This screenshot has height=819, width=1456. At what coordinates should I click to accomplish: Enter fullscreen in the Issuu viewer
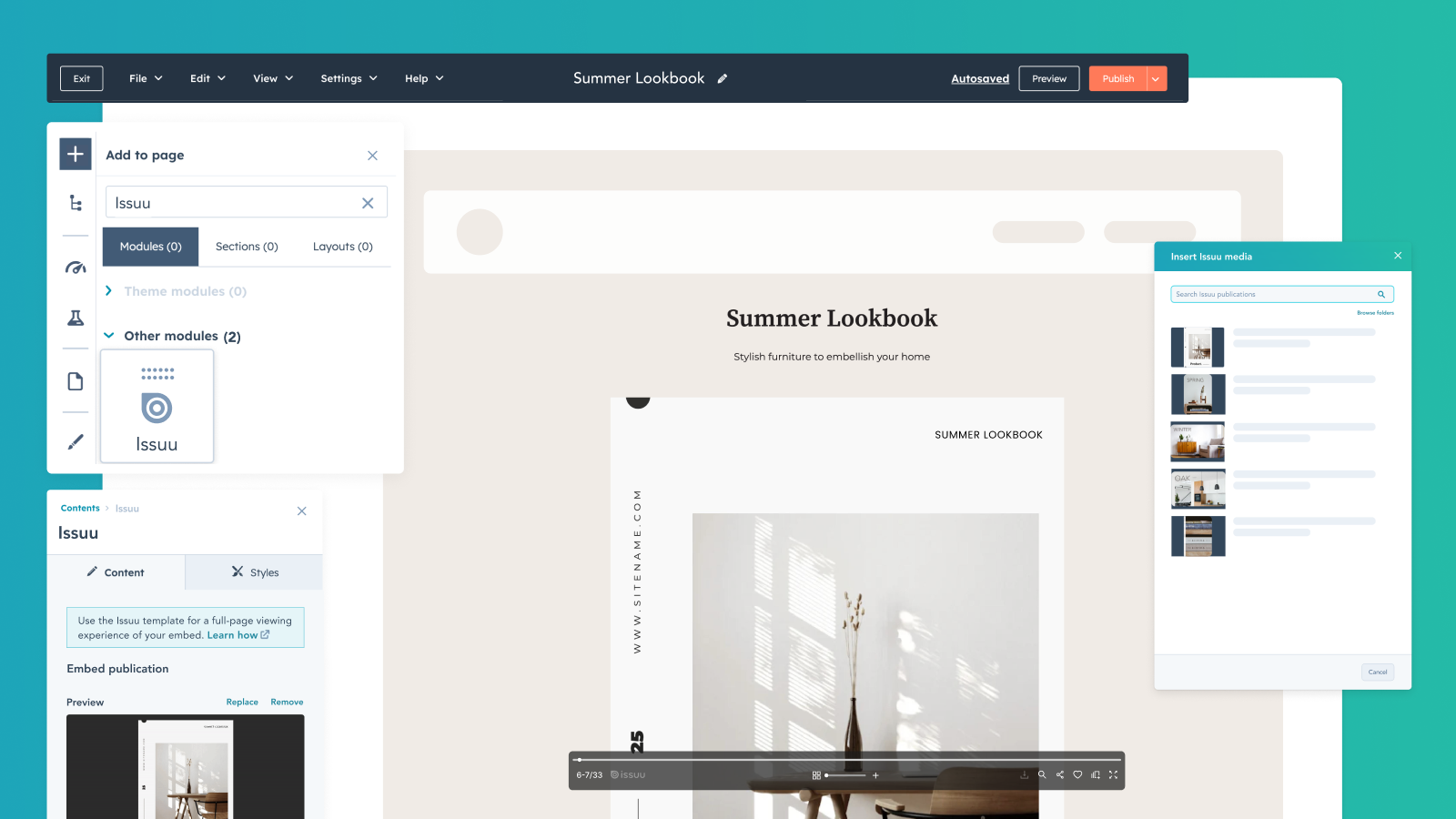pyautogui.click(x=1113, y=775)
